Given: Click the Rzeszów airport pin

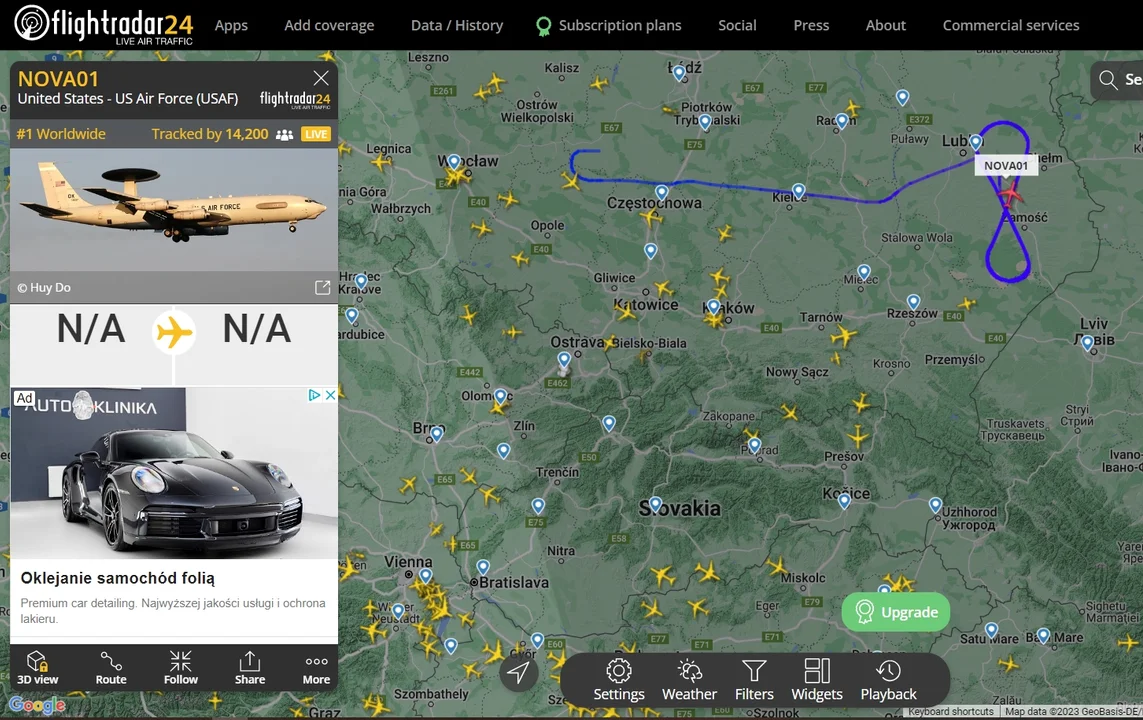Looking at the screenshot, I should [913, 302].
